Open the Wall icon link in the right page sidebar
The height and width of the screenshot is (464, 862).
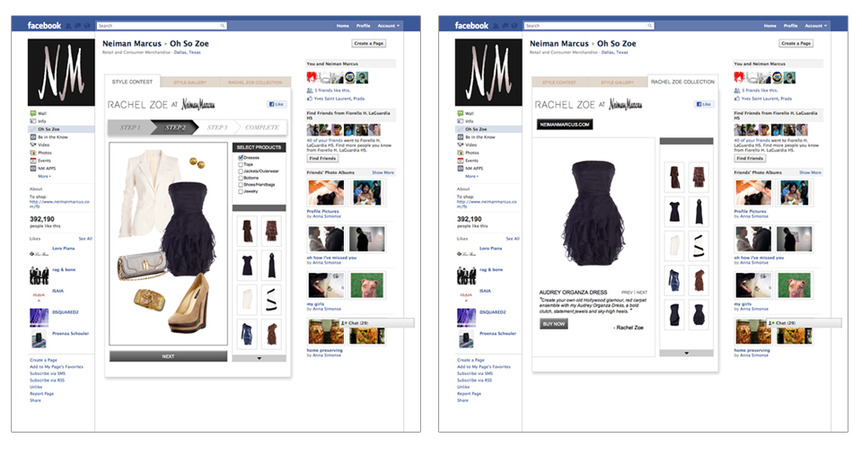coord(460,113)
